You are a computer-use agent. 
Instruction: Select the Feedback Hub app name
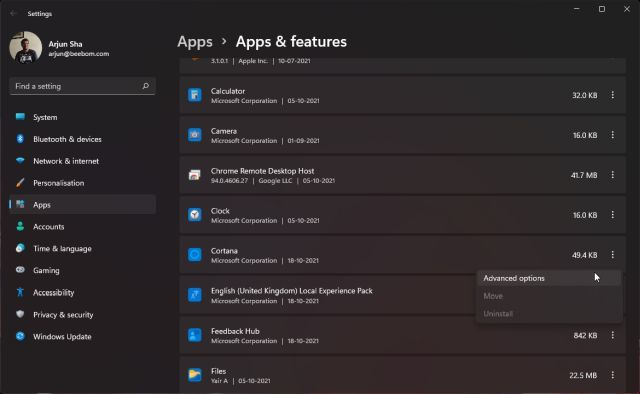click(235, 331)
